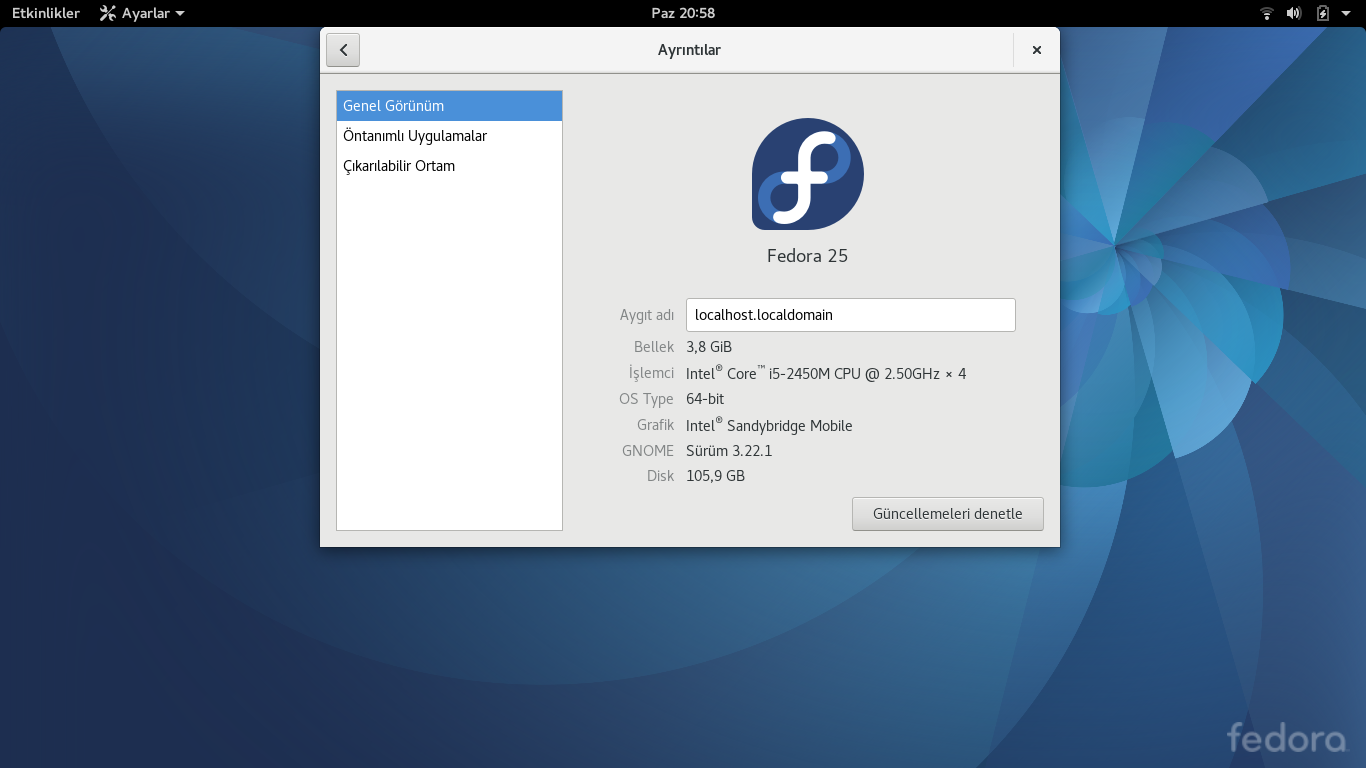Image resolution: width=1366 pixels, height=768 pixels.
Task: Click the Ayrıntılar window title
Action: tap(689, 50)
